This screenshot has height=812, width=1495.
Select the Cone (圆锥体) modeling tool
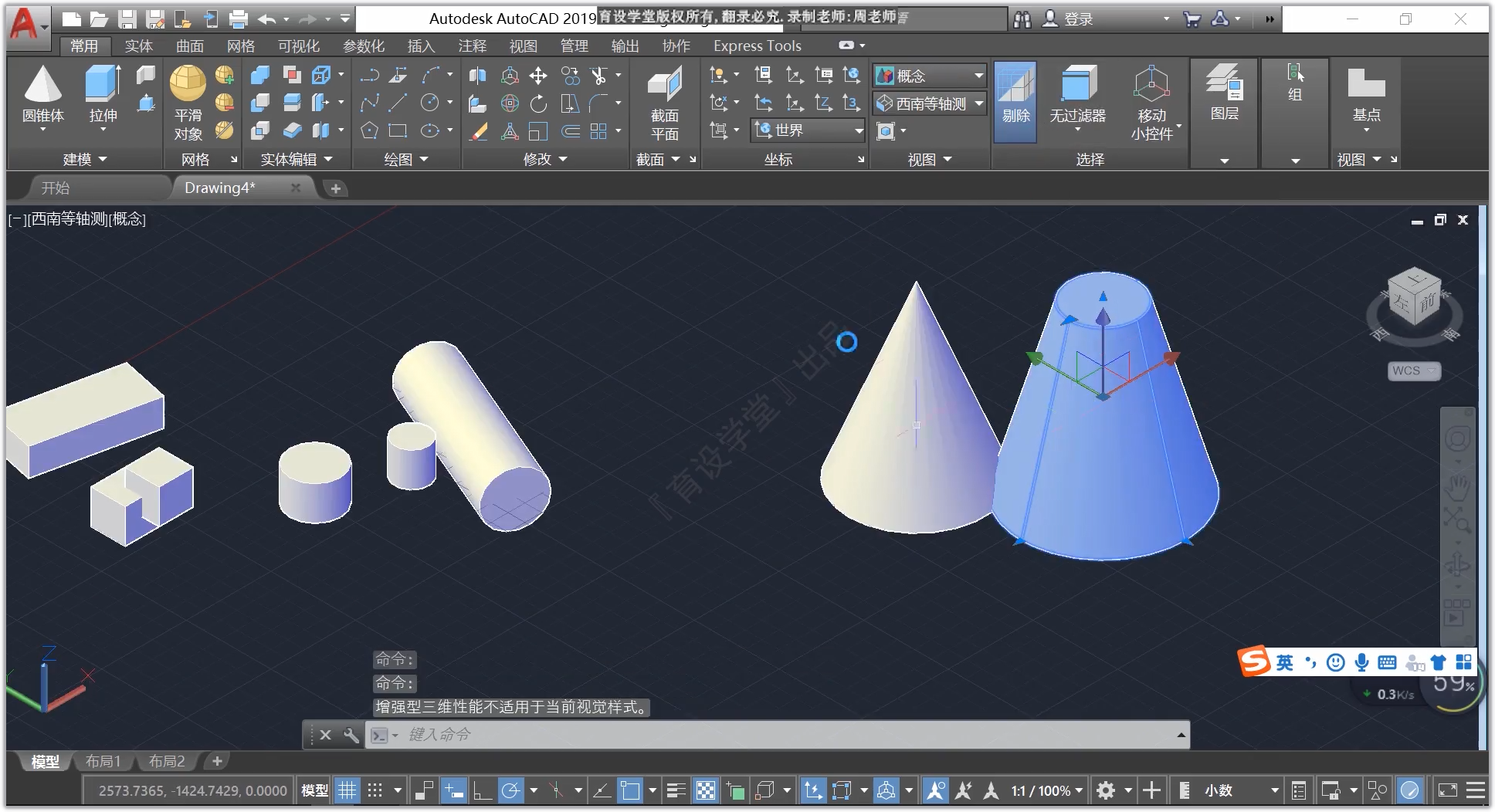click(42, 94)
